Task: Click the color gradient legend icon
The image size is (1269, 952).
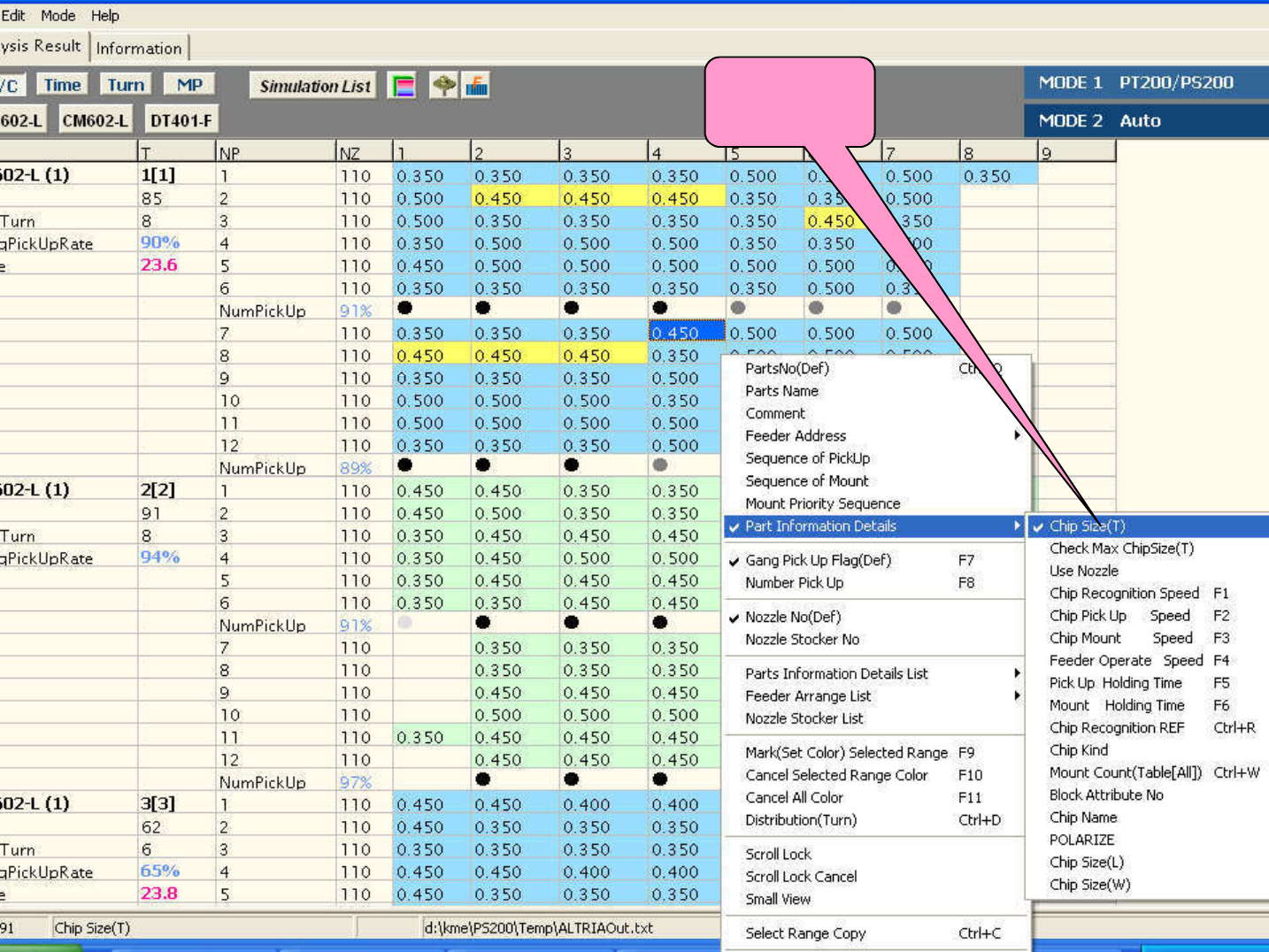Action: point(404,86)
